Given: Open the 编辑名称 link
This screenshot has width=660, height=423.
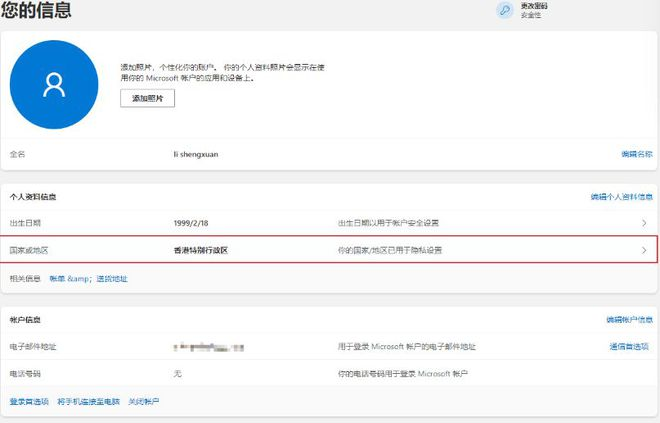Looking at the screenshot, I should (x=636, y=154).
